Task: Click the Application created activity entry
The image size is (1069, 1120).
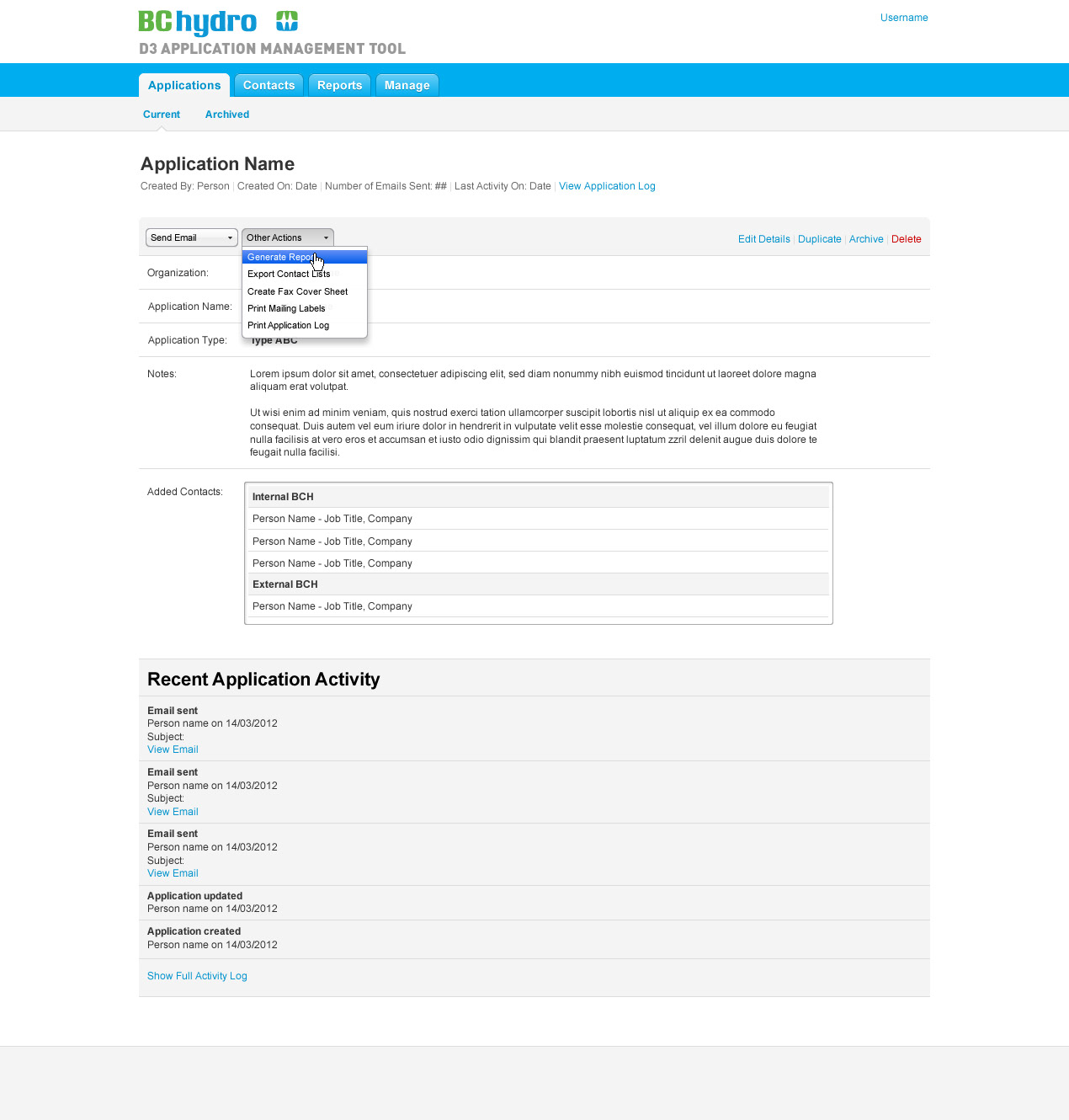Action: [x=534, y=938]
